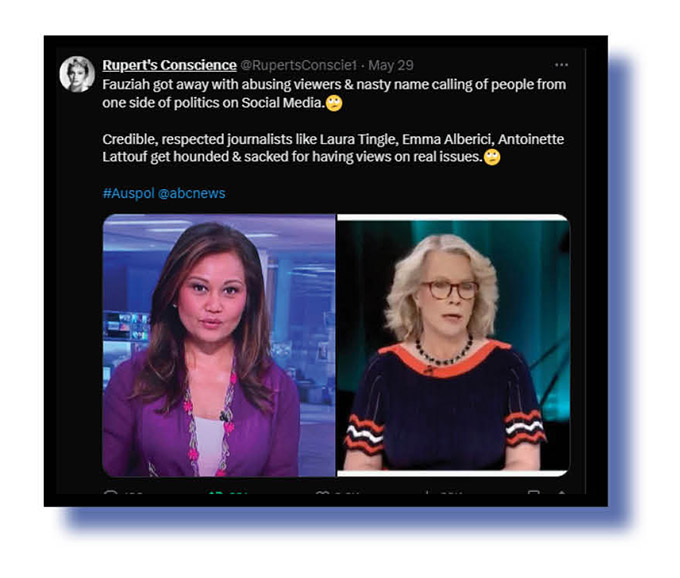Click the eye-roll emoji after Social Media
This screenshot has height=578, width=680.
[x=334, y=103]
